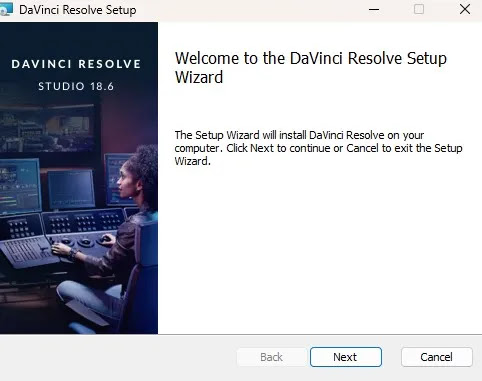This screenshot has width=482, height=381.
Task: Click the DaVinci Resolve Studio banner image
Action: (79, 178)
